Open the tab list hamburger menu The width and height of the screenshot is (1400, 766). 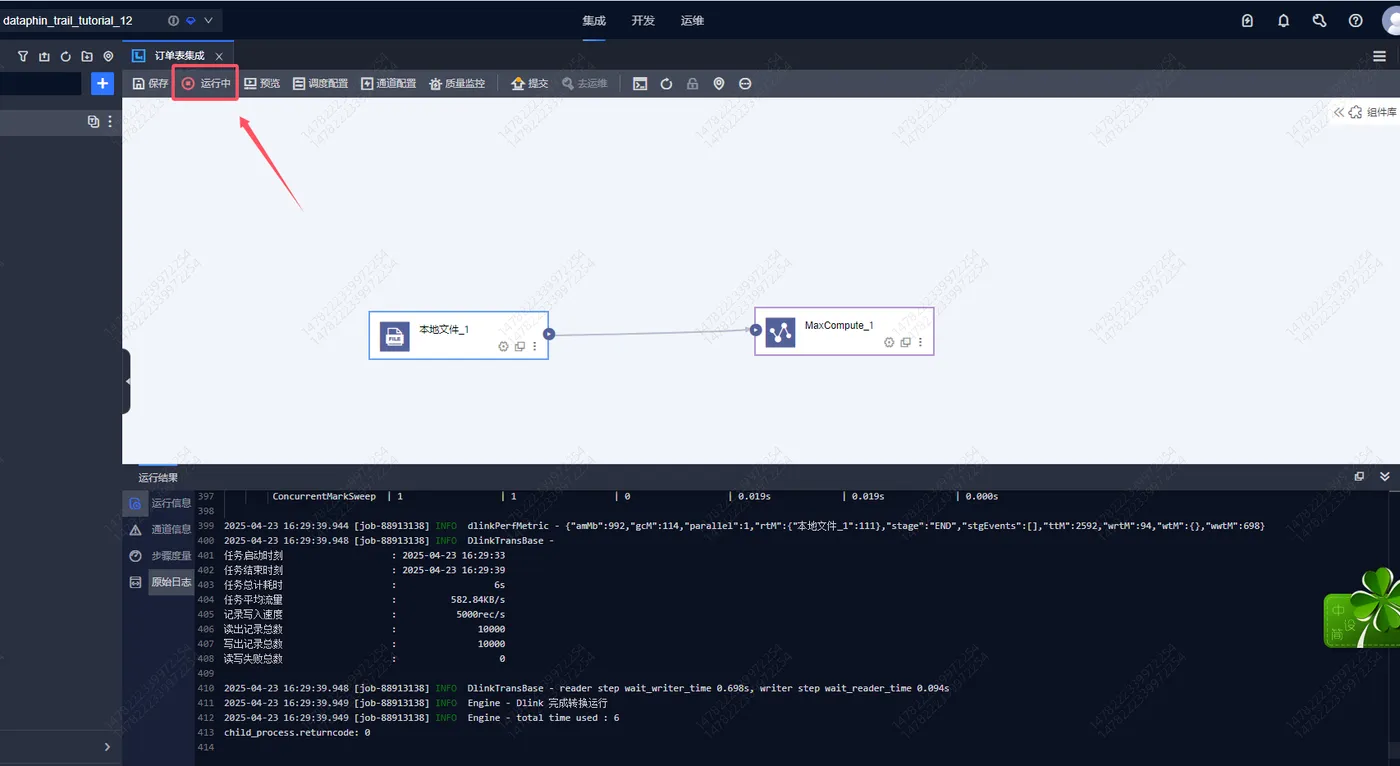coord(1379,56)
